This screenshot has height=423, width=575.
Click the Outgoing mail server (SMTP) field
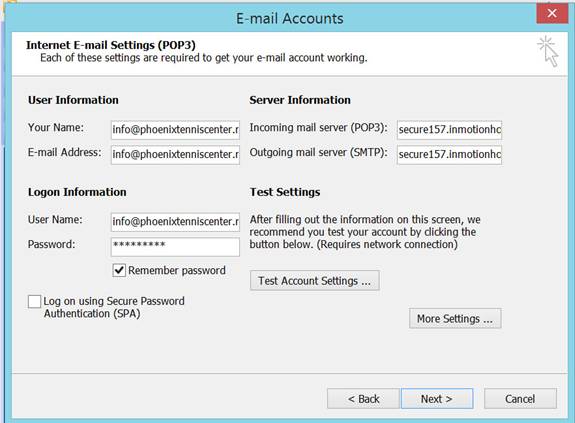coord(449,155)
